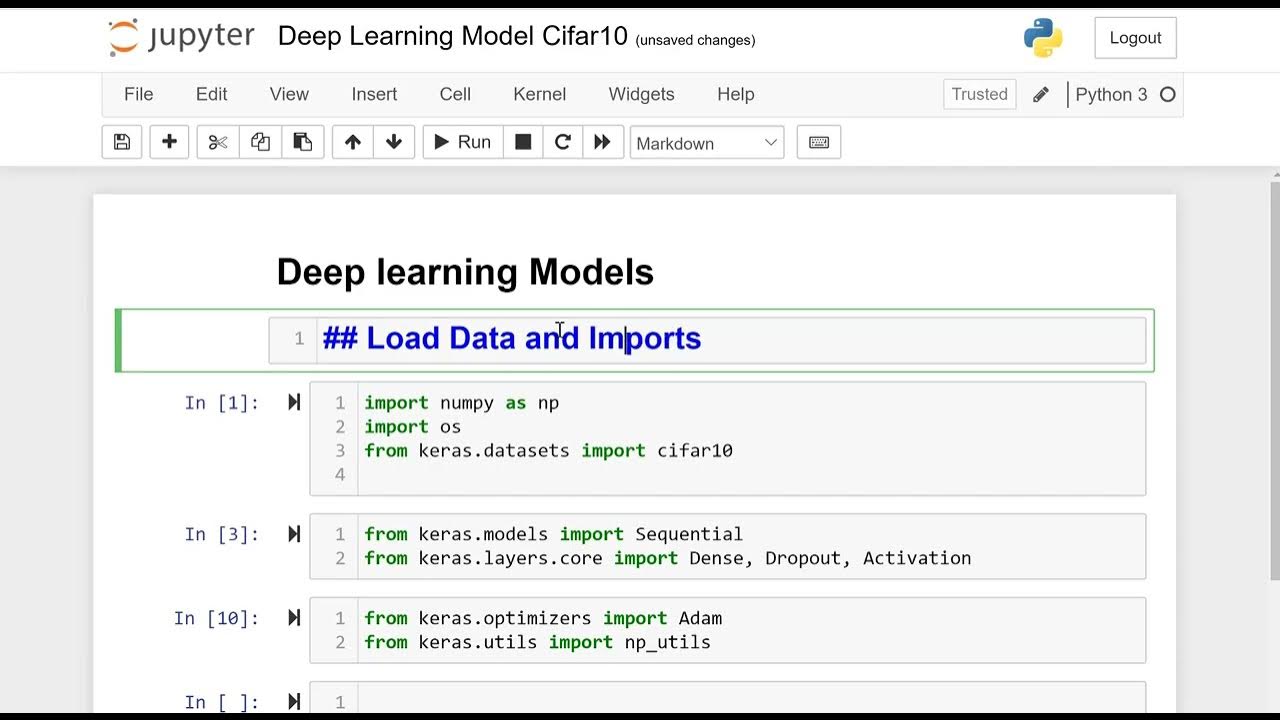This screenshot has height=720, width=1280.
Task: Interrupt the kernel with the stop icon
Action: [x=523, y=142]
